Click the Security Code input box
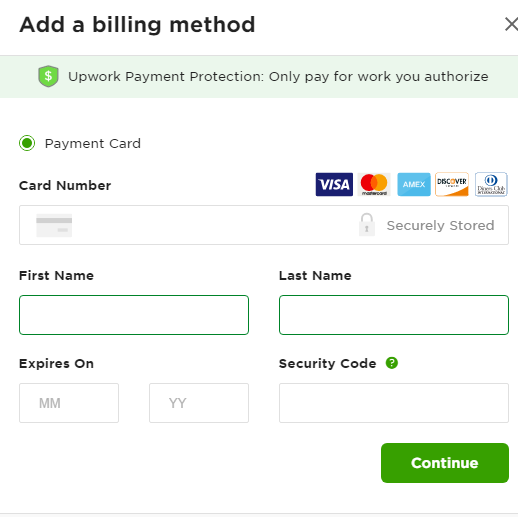518x517 pixels. [394, 403]
